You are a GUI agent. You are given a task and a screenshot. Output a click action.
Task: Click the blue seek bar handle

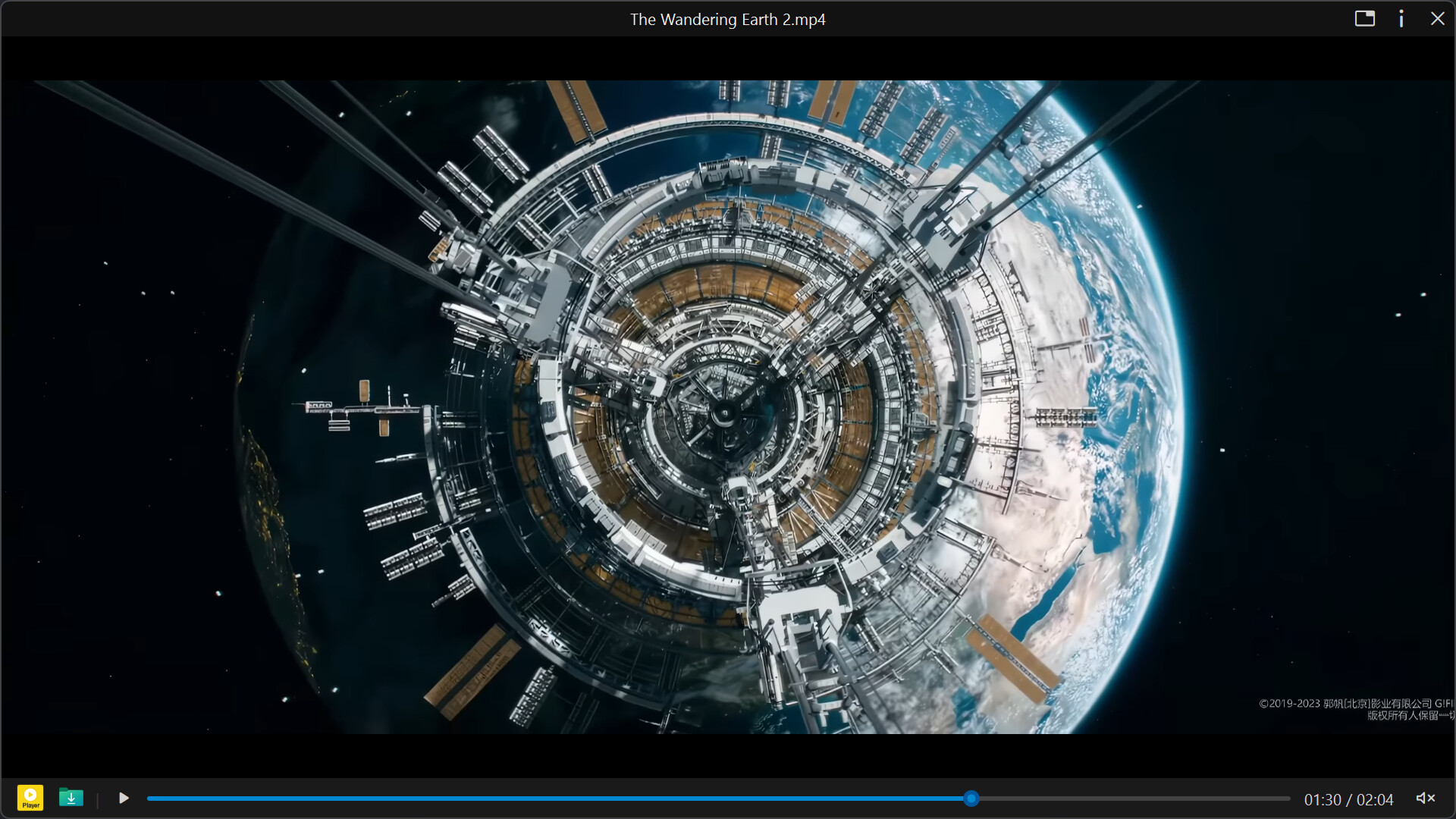click(x=971, y=799)
